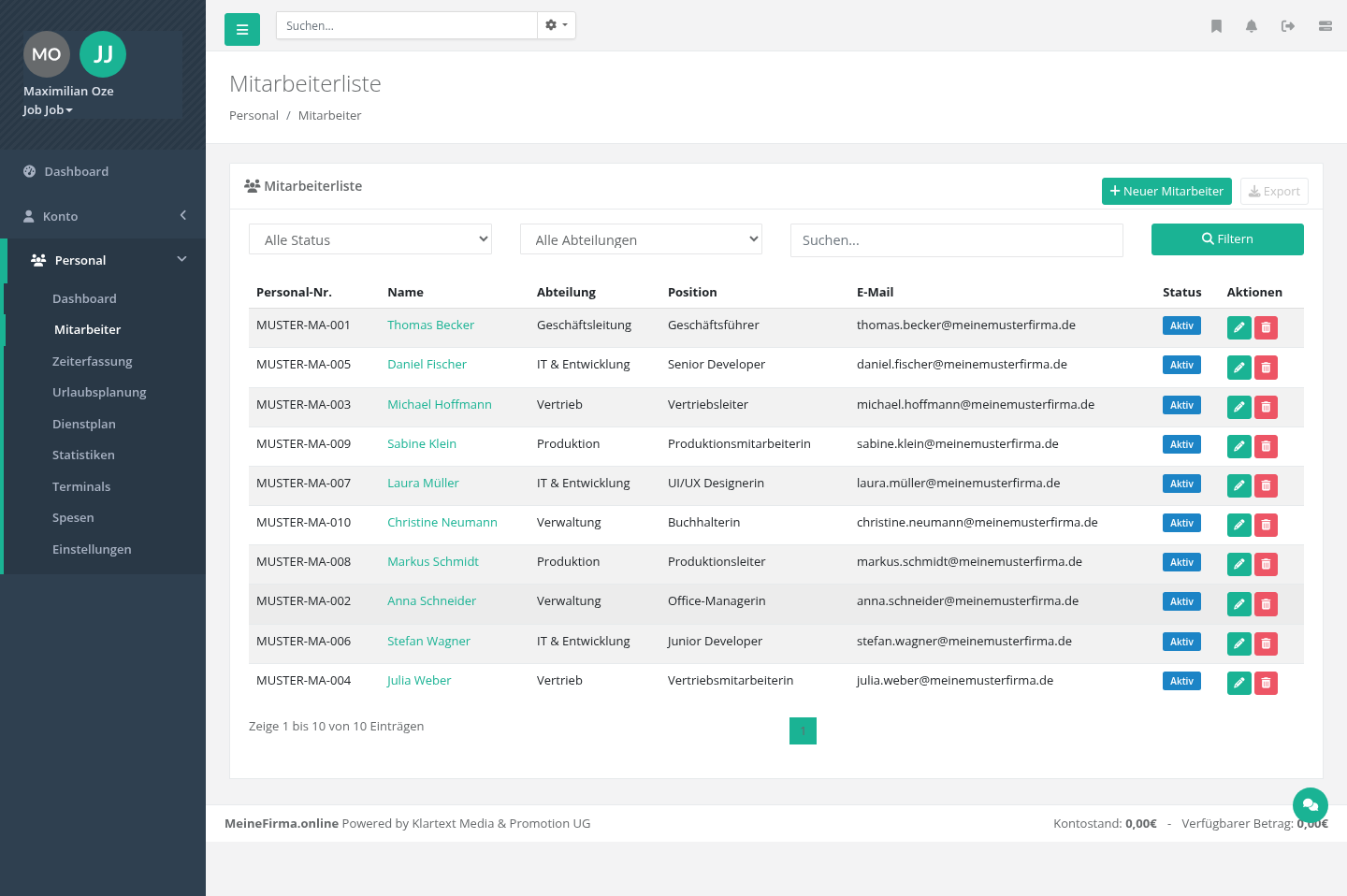Click the JJ avatar

point(103,54)
